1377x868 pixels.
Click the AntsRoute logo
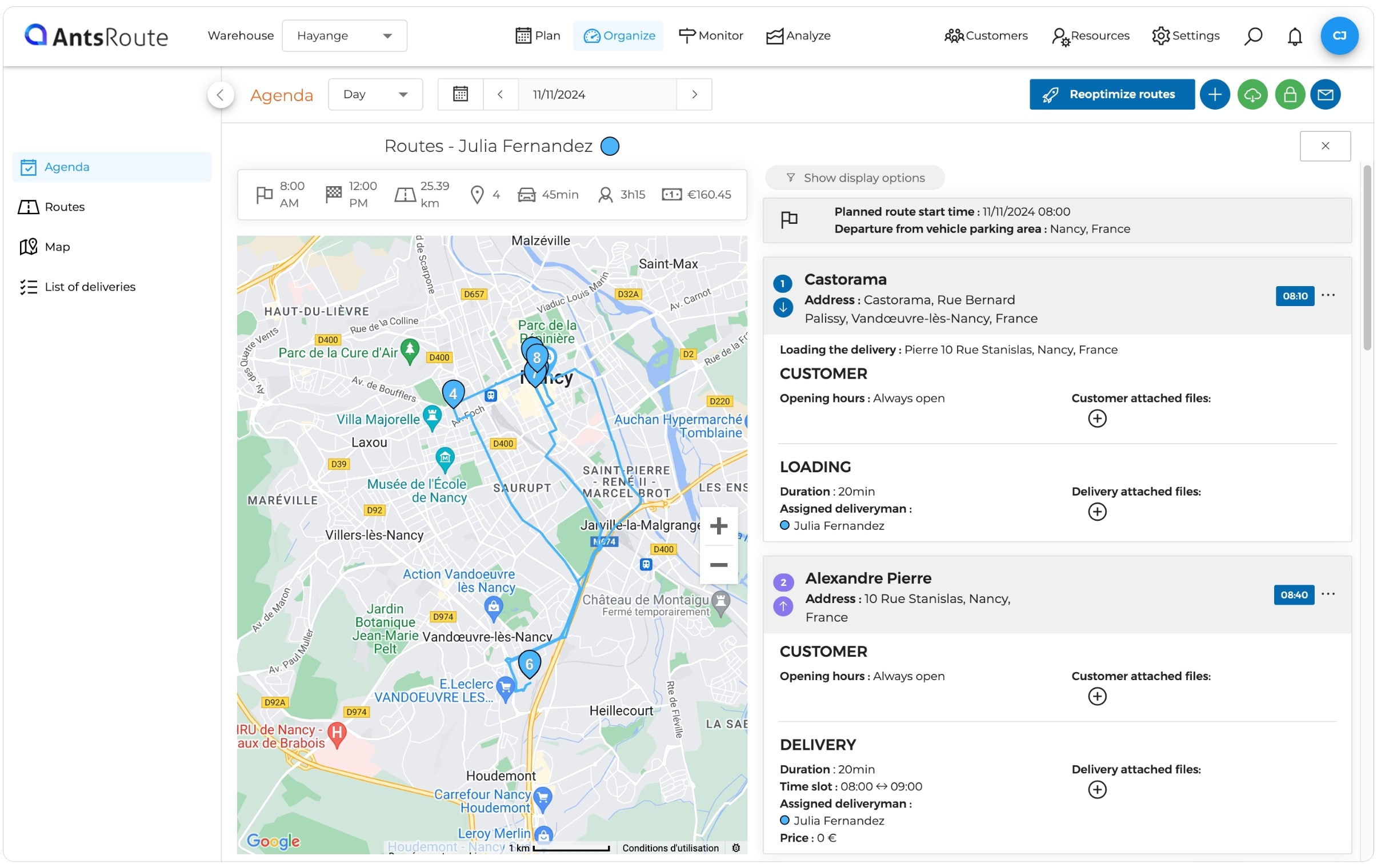[x=96, y=36]
